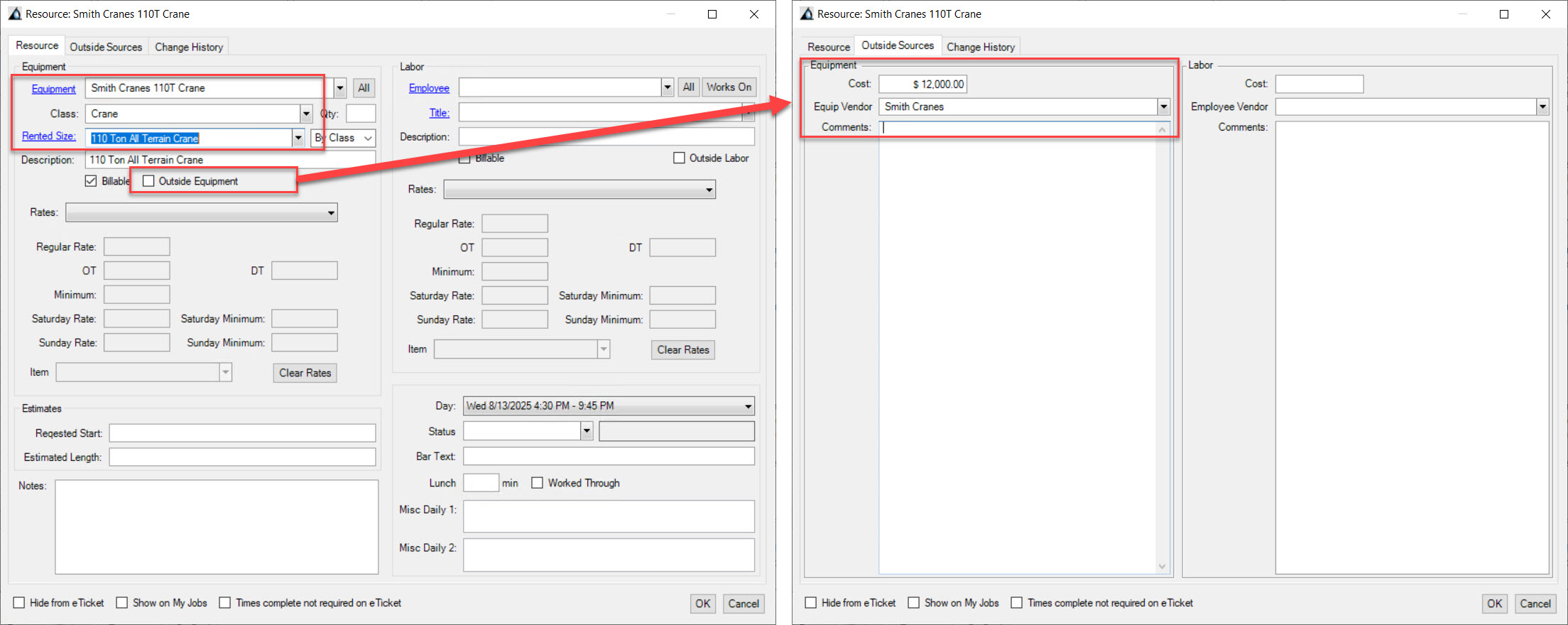The height and width of the screenshot is (625, 1568).
Task: Open Change History tab in left window
Action: tap(189, 47)
